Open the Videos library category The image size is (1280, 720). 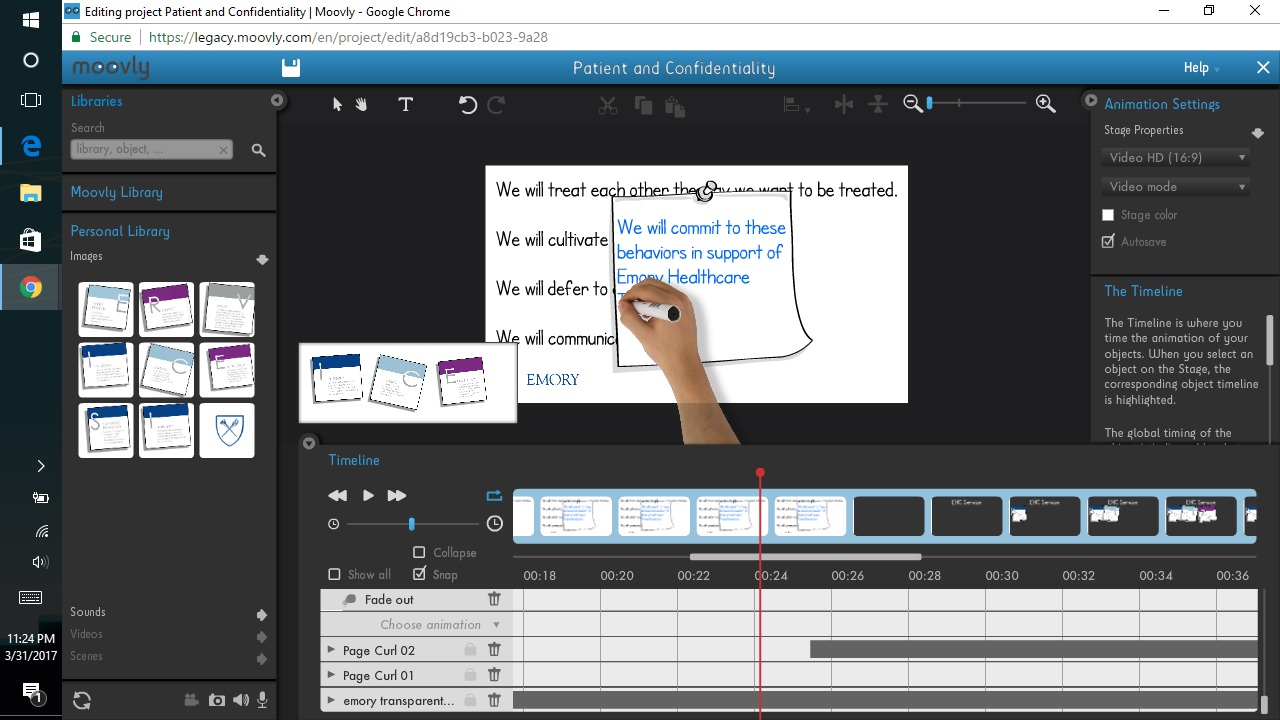tap(86, 634)
